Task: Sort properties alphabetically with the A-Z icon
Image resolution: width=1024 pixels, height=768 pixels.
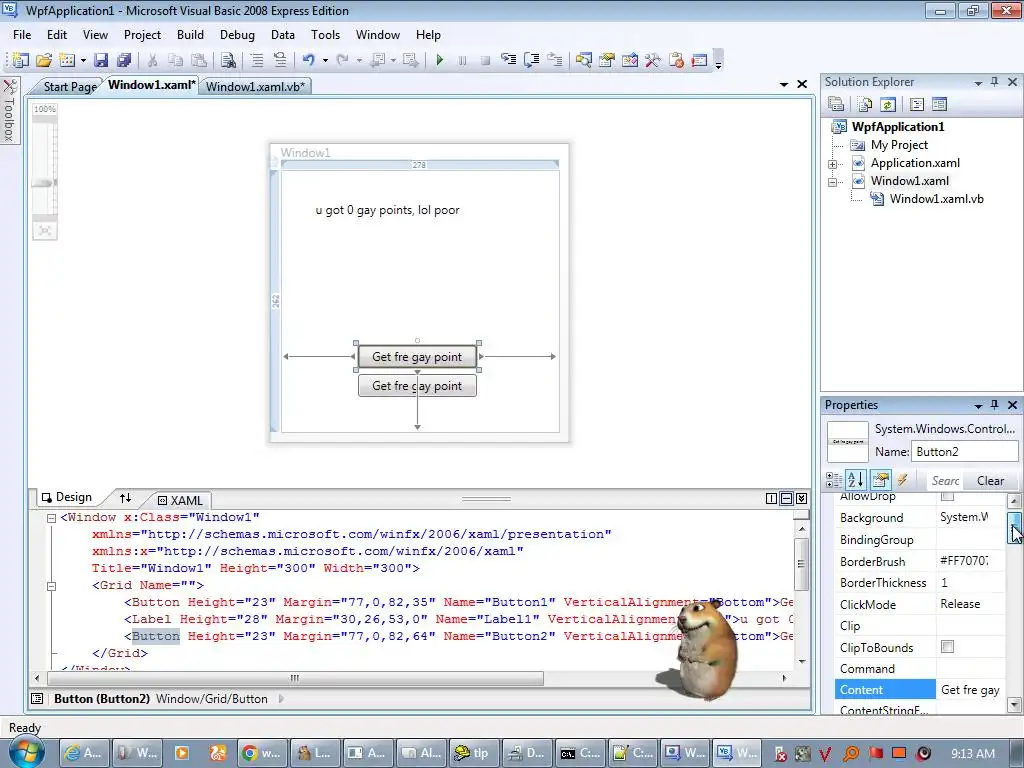Action: click(856, 481)
